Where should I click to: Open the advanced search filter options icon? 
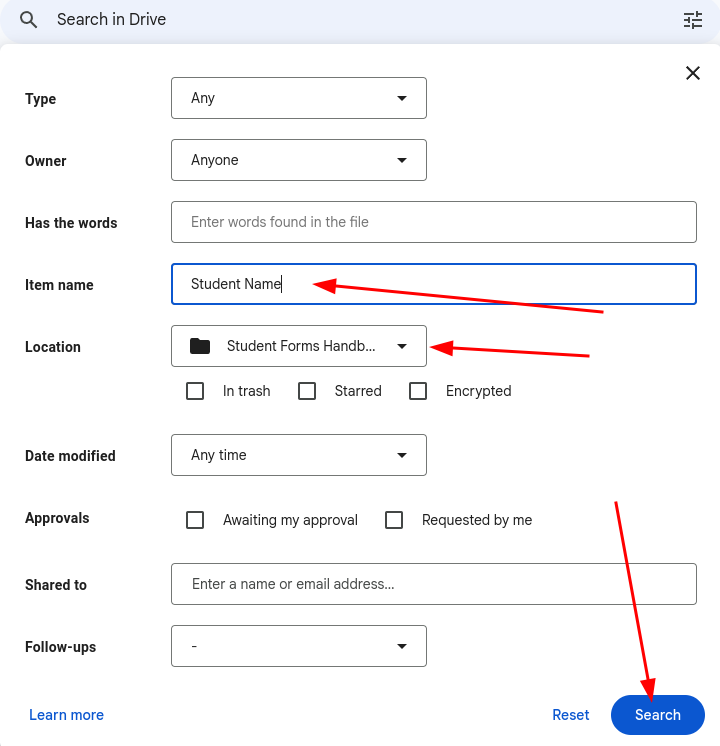(x=692, y=20)
